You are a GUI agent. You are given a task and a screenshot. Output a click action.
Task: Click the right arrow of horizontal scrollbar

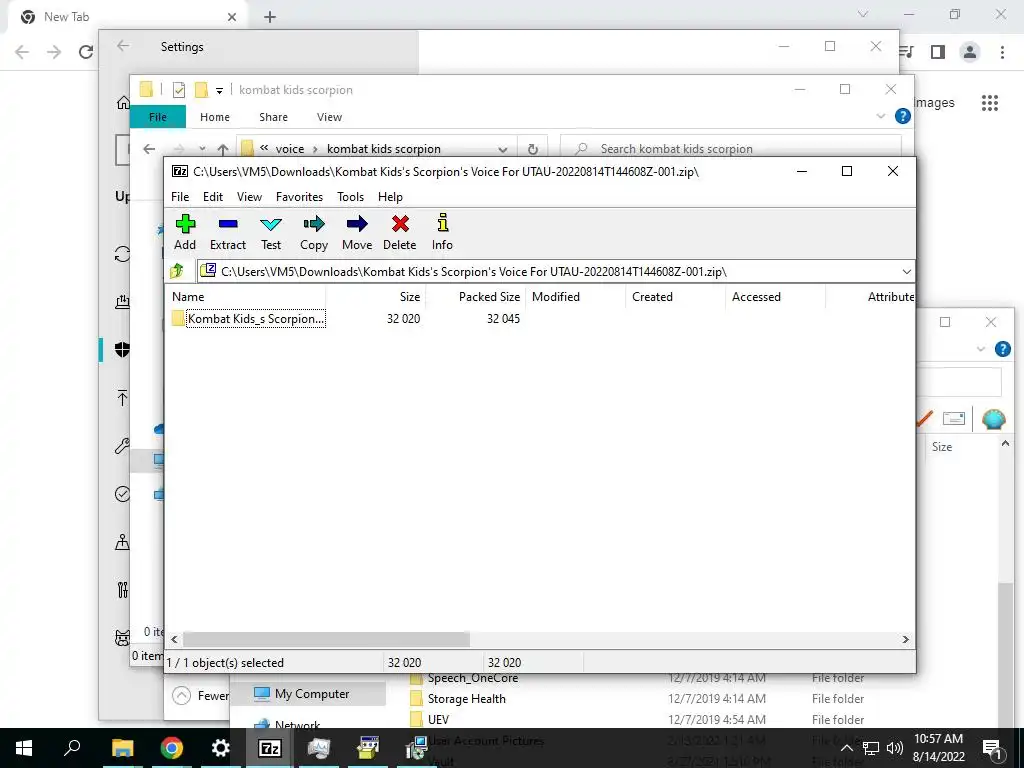[x=905, y=639]
